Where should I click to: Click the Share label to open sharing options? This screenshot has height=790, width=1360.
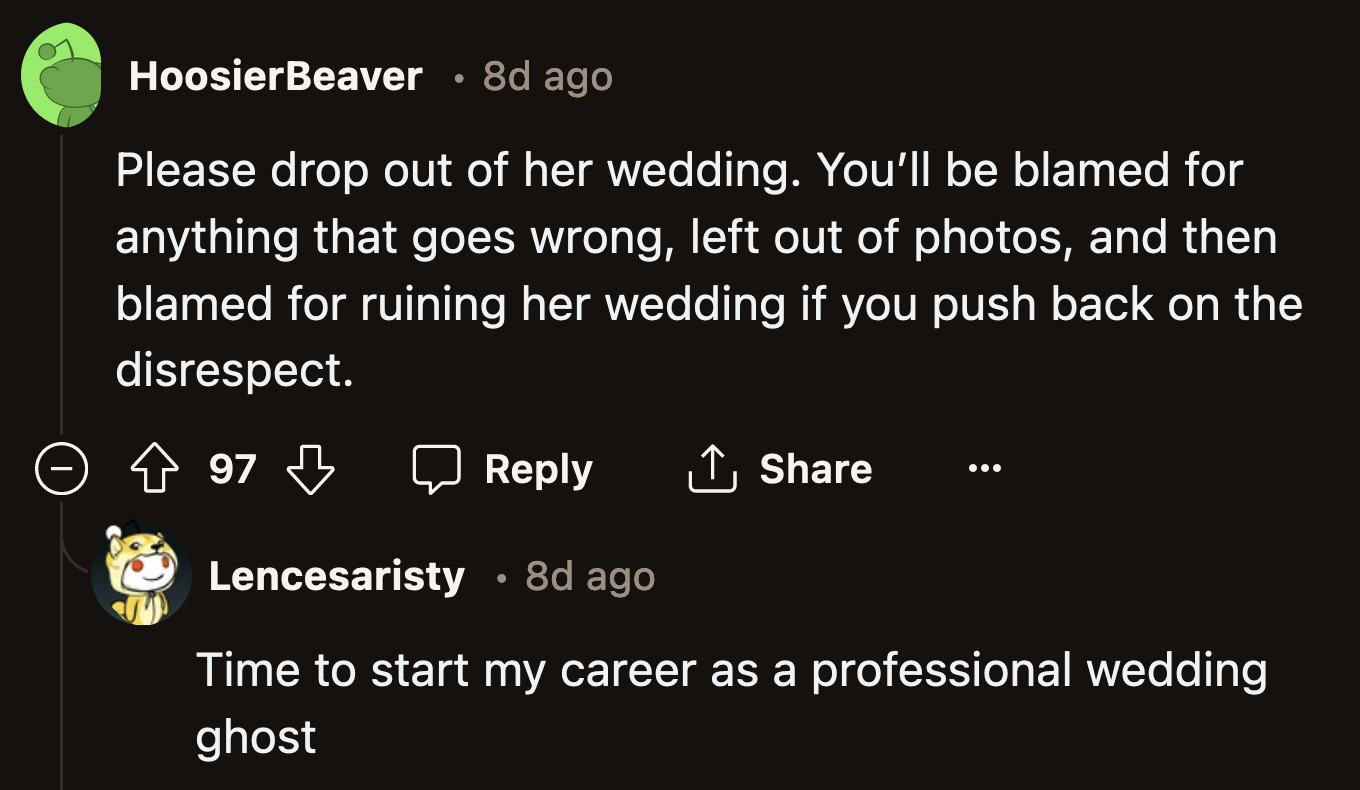(816, 468)
